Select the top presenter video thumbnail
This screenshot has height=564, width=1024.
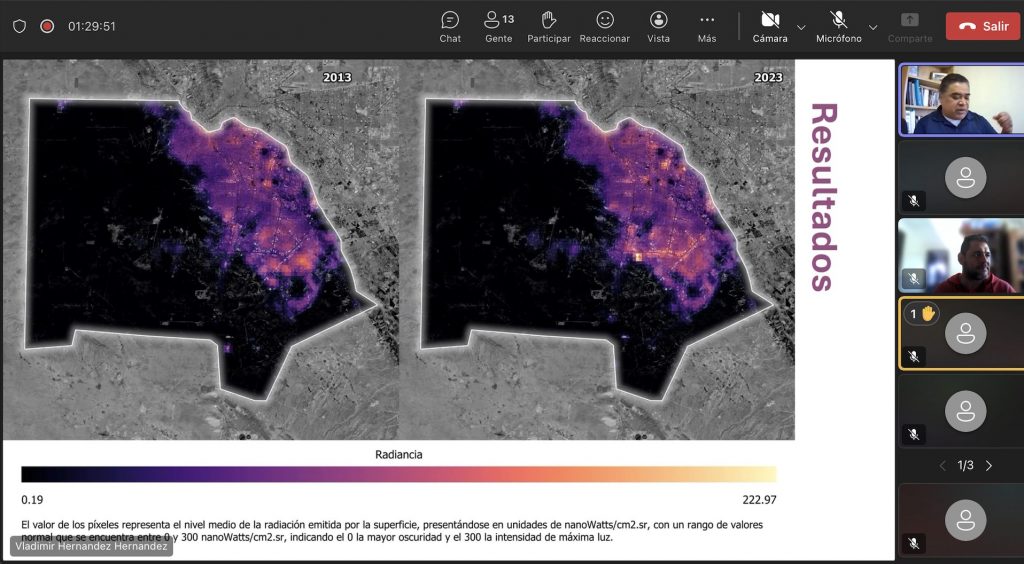pos(961,100)
